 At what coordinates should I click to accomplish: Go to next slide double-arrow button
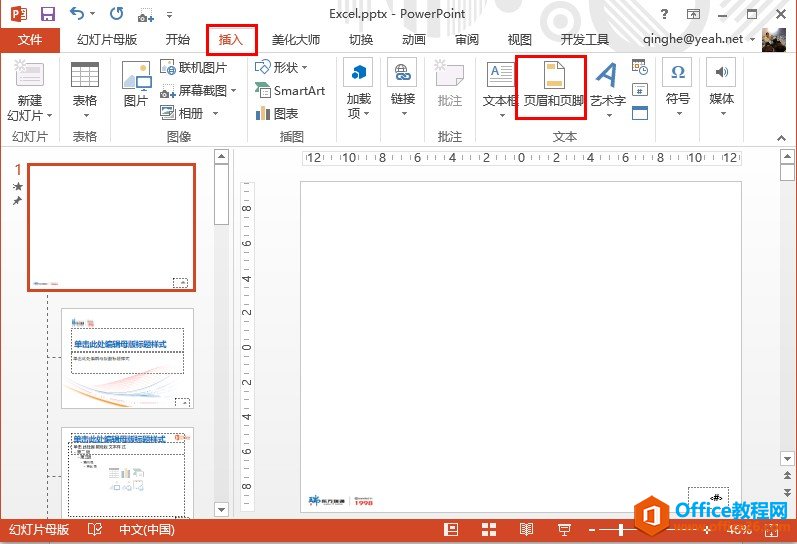point(787,493)
